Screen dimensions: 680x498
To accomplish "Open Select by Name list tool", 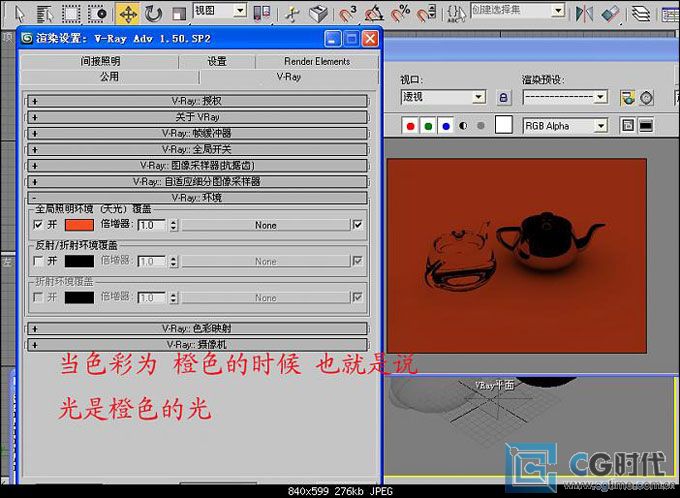I will pyautogui.click(x=45, y=14).
